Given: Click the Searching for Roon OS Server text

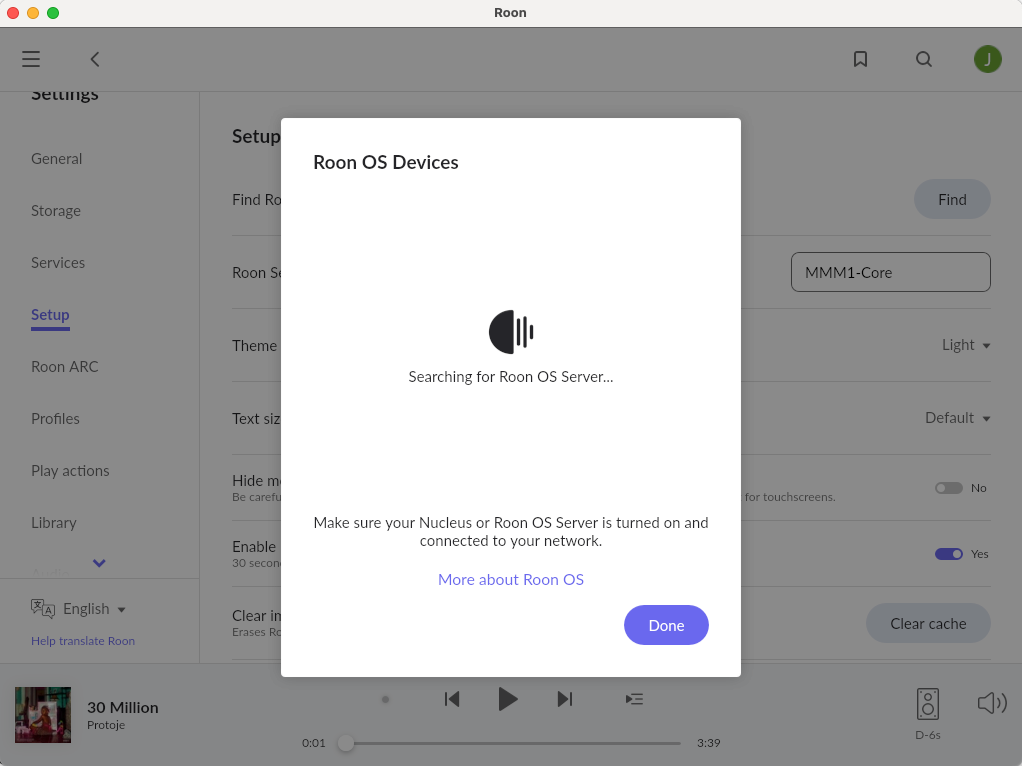Looking at the screenshot, I should point(511,377).
